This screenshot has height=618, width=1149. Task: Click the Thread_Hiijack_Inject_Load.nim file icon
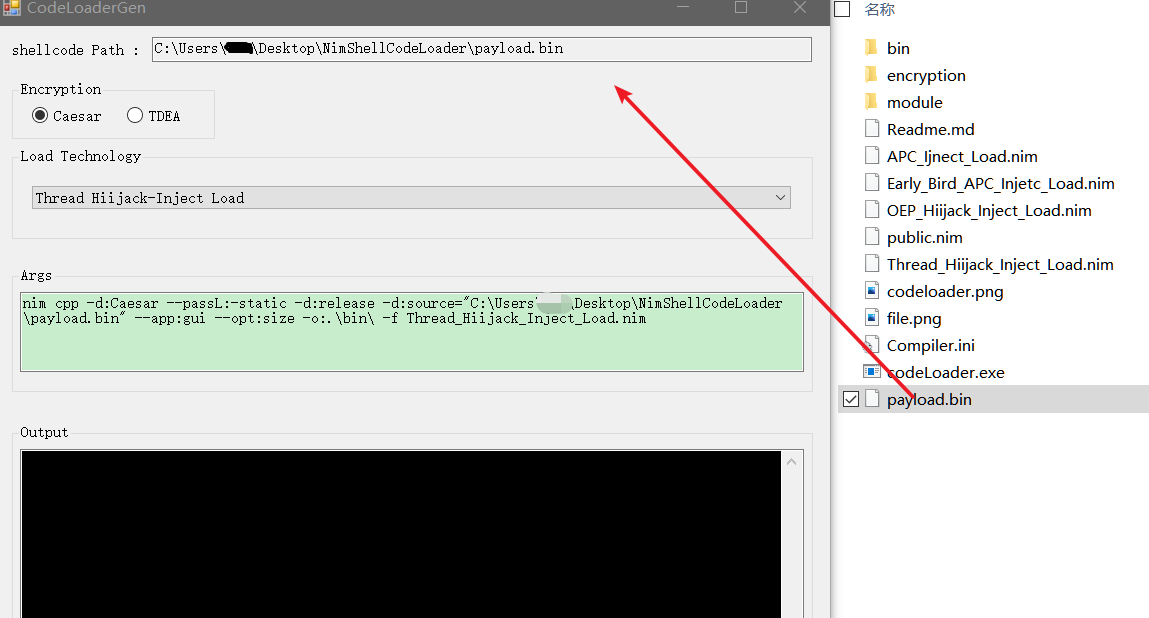tap(871, 264)
